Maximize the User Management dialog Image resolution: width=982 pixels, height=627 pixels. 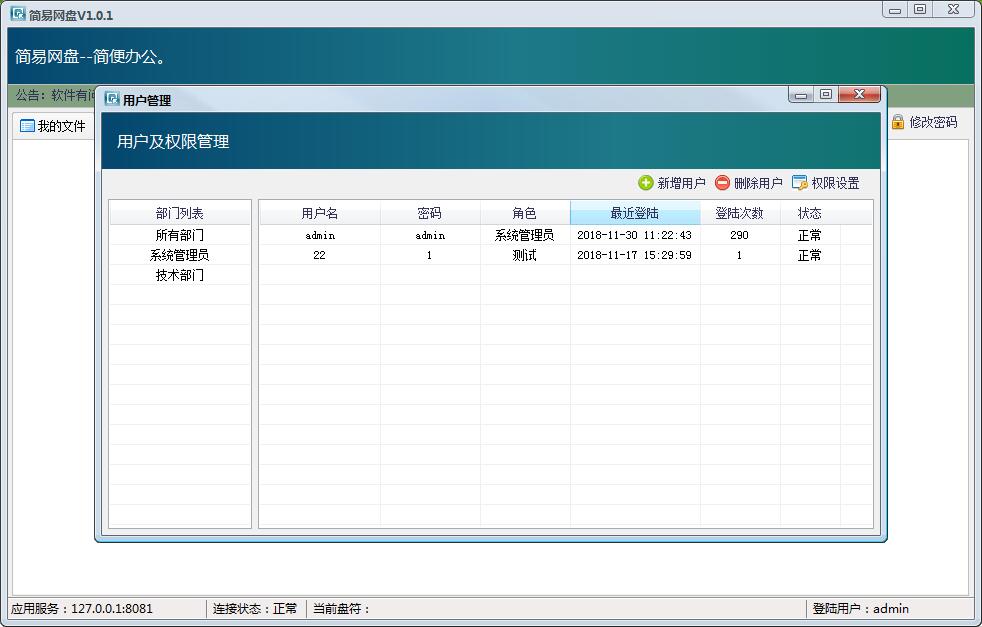[825, 95]
